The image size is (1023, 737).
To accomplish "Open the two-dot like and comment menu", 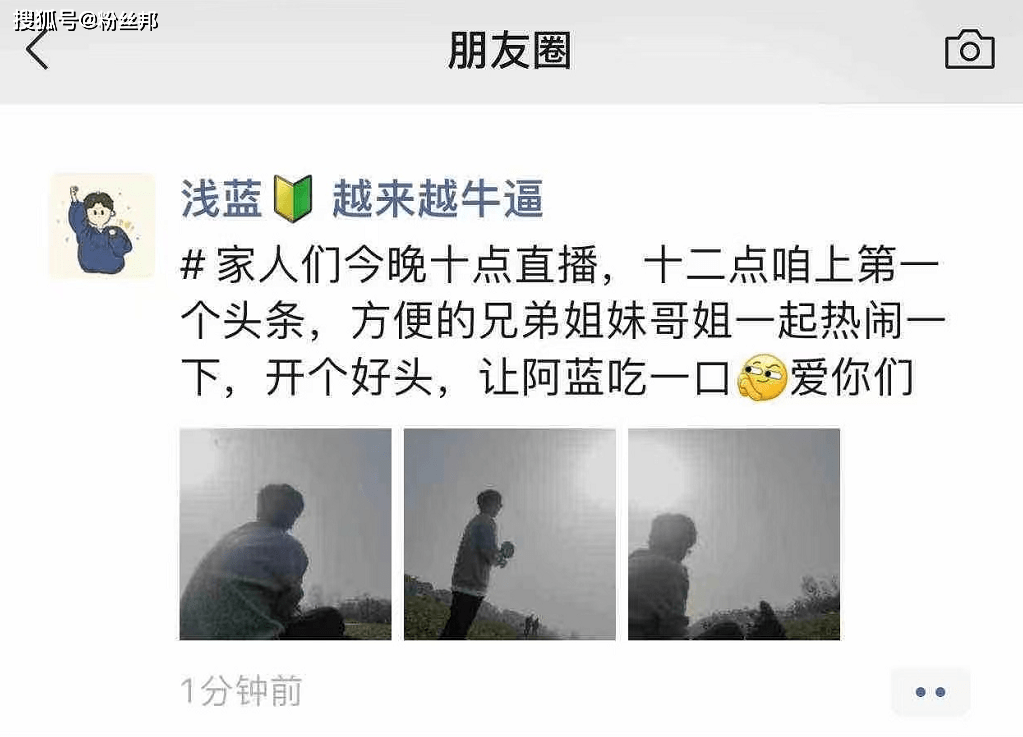I will [x=930, y=691].
